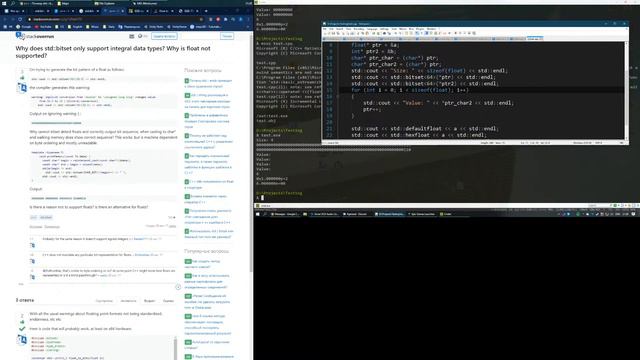The width and height of the screenshot is (640, 360).
Task: Open Notepad++ Plugins menu
Action: tap(420, 29)
